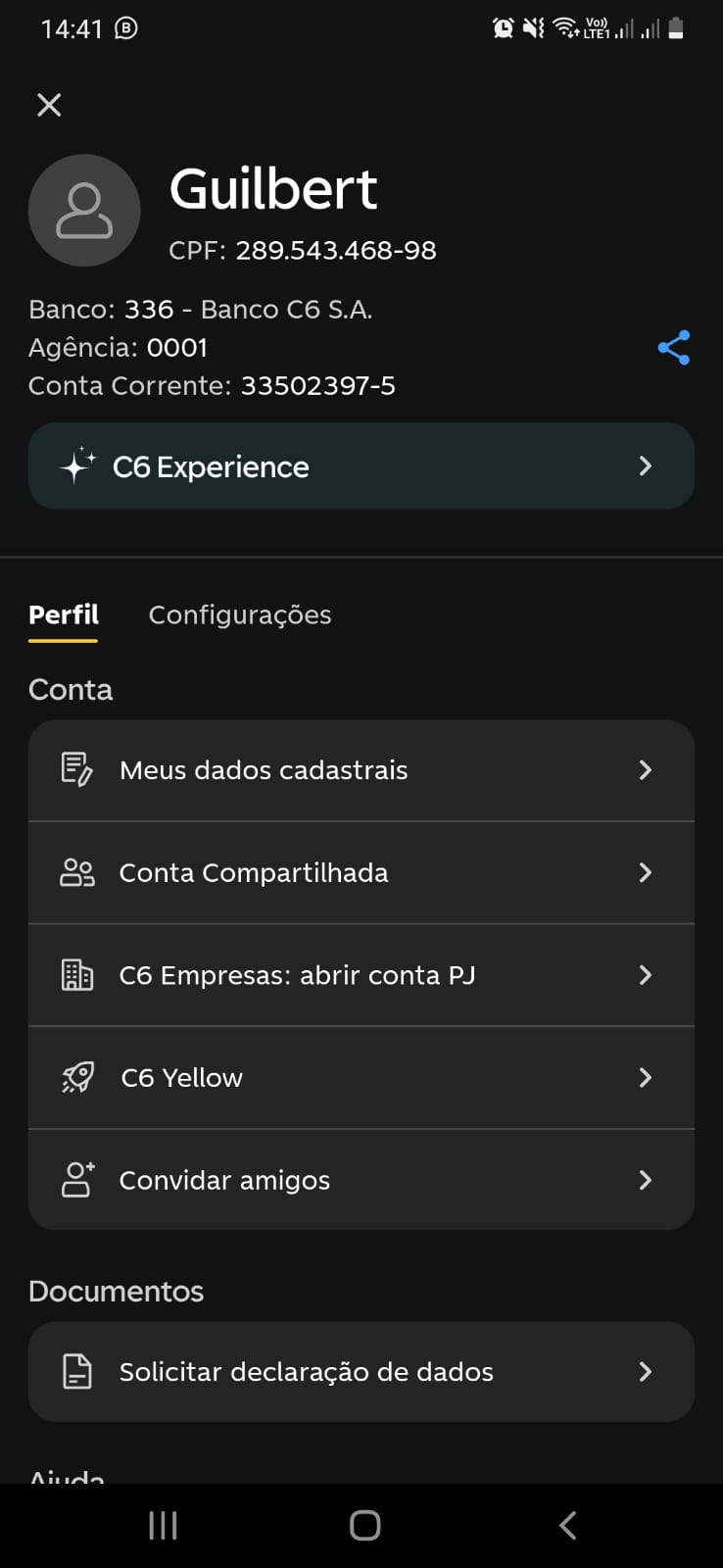The width and height of the screenshot is (723, 1568).
Task: Open Solicitar declaração de dados
Action: point(306,1372)
